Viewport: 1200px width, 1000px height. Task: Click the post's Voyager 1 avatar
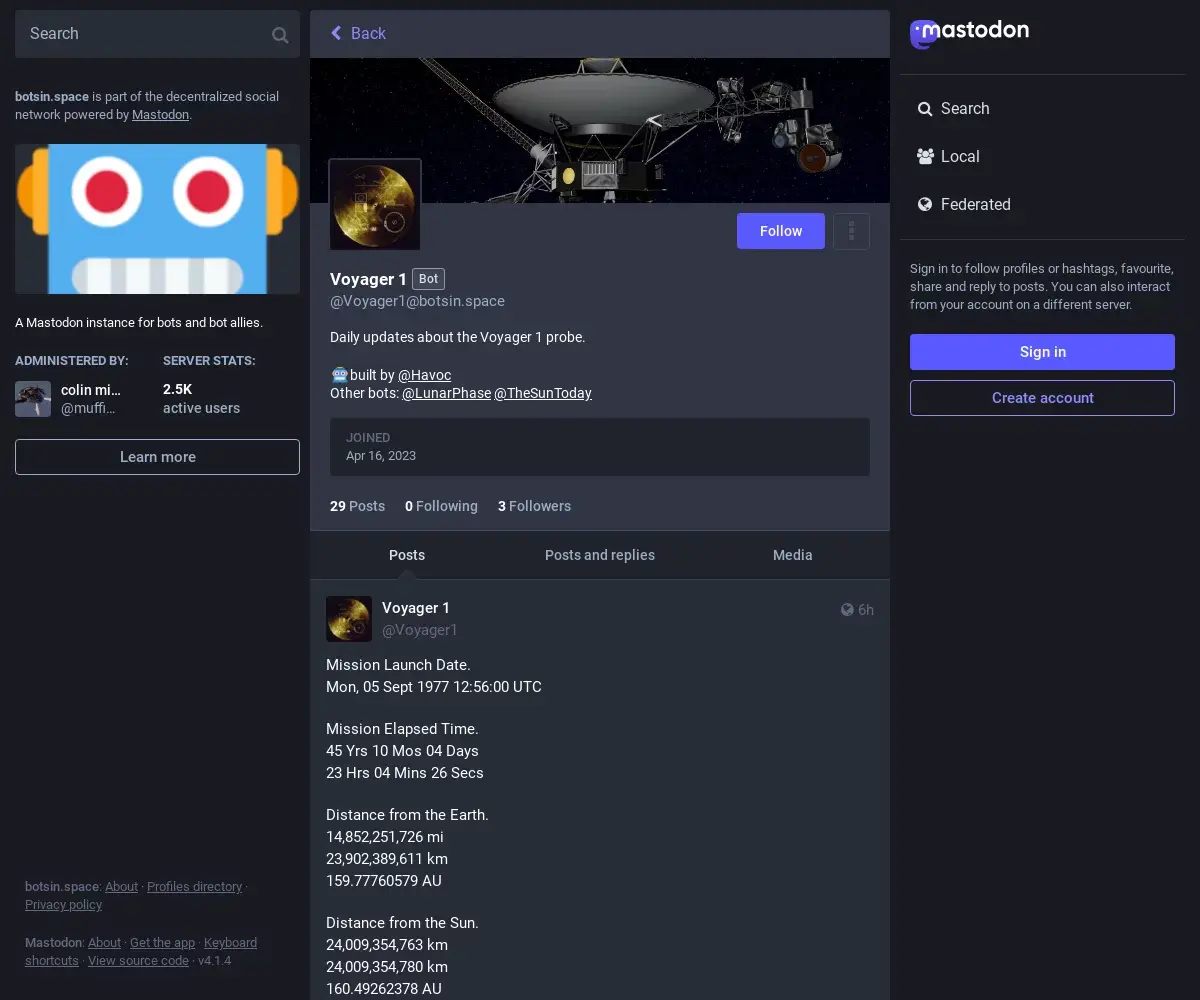[x=349, y=619]
